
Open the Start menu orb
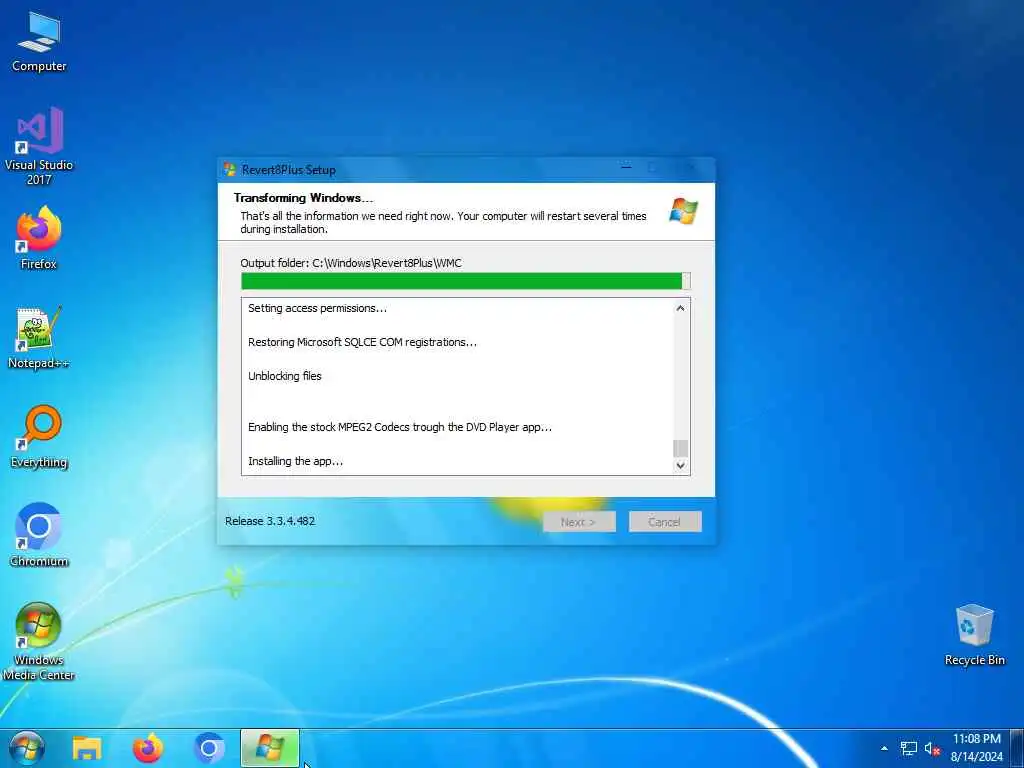[x=26, y=748]
